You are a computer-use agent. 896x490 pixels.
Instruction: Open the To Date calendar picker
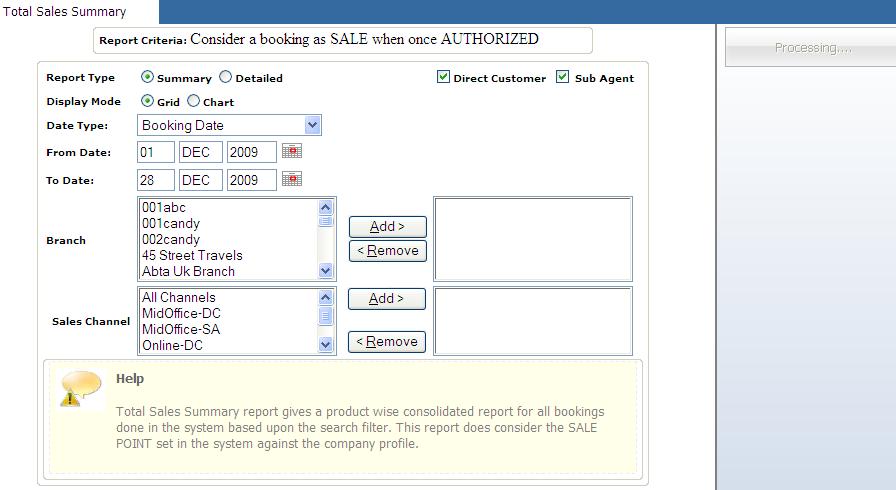pyautogui.click(x=292, y=180)
